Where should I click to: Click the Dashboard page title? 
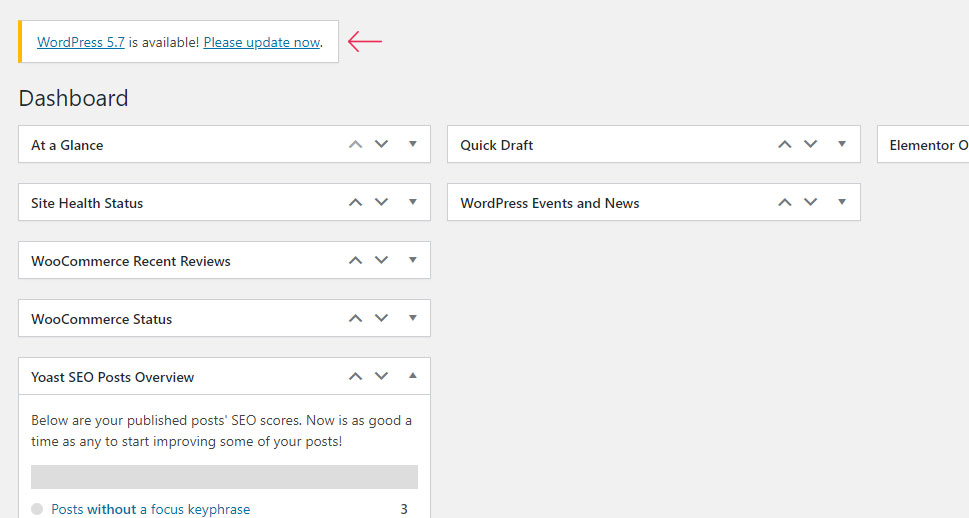[74, 98]
